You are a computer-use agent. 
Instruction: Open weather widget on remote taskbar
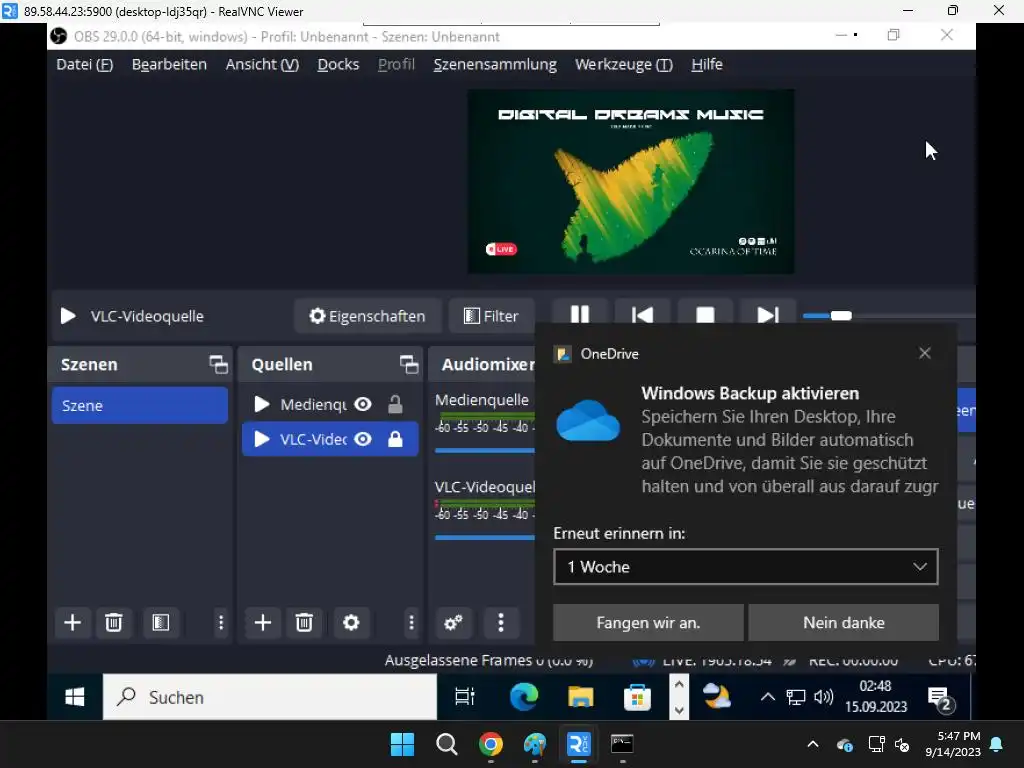coord(717,697)
